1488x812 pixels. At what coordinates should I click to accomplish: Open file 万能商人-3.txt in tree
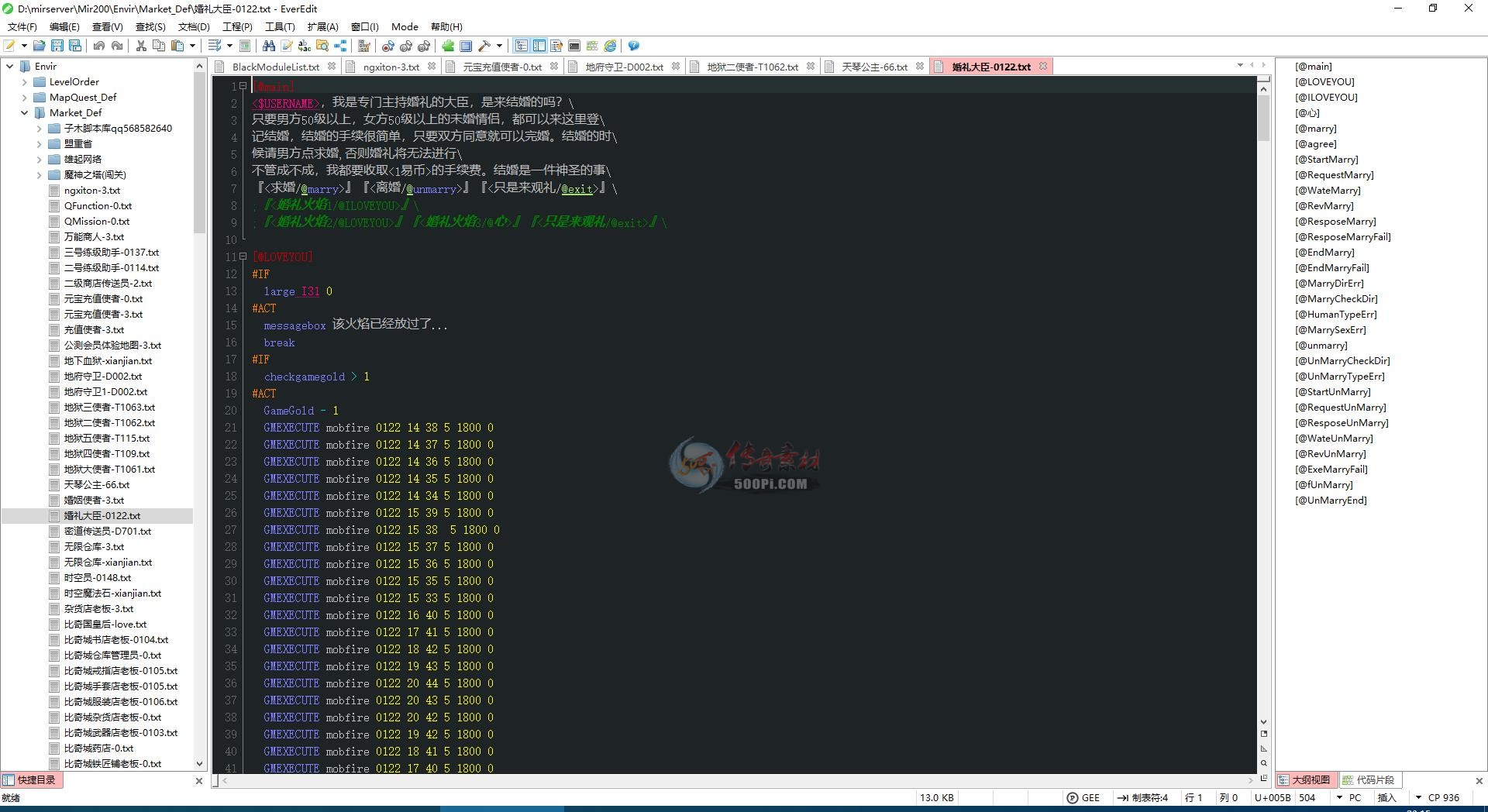pos(94,237)
